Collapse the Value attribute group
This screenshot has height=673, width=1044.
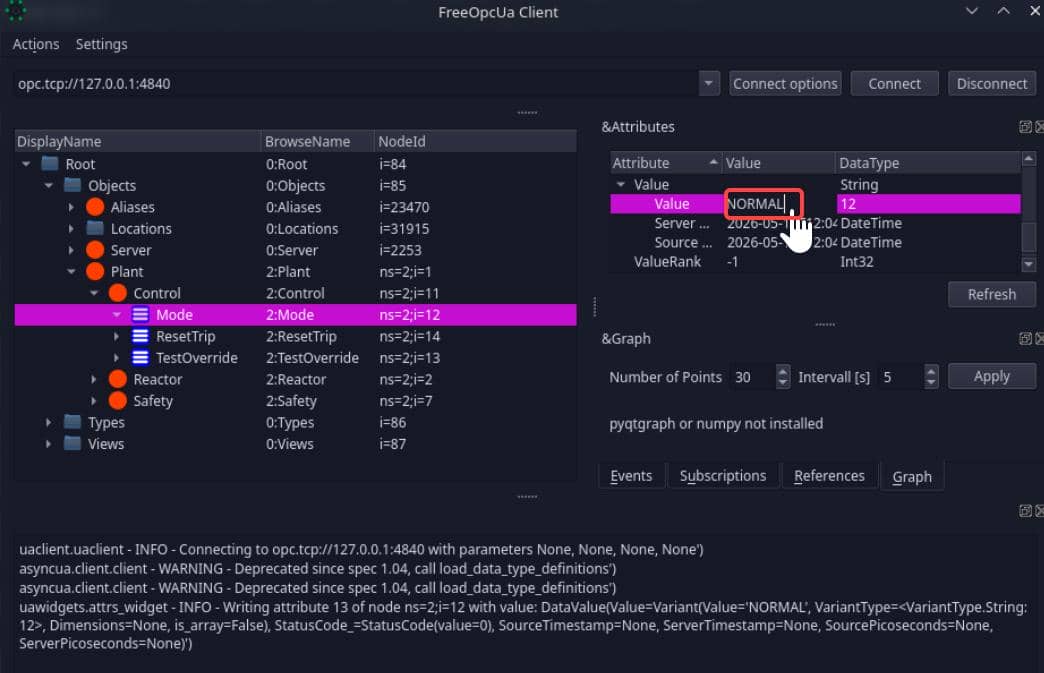pos(621,184)
